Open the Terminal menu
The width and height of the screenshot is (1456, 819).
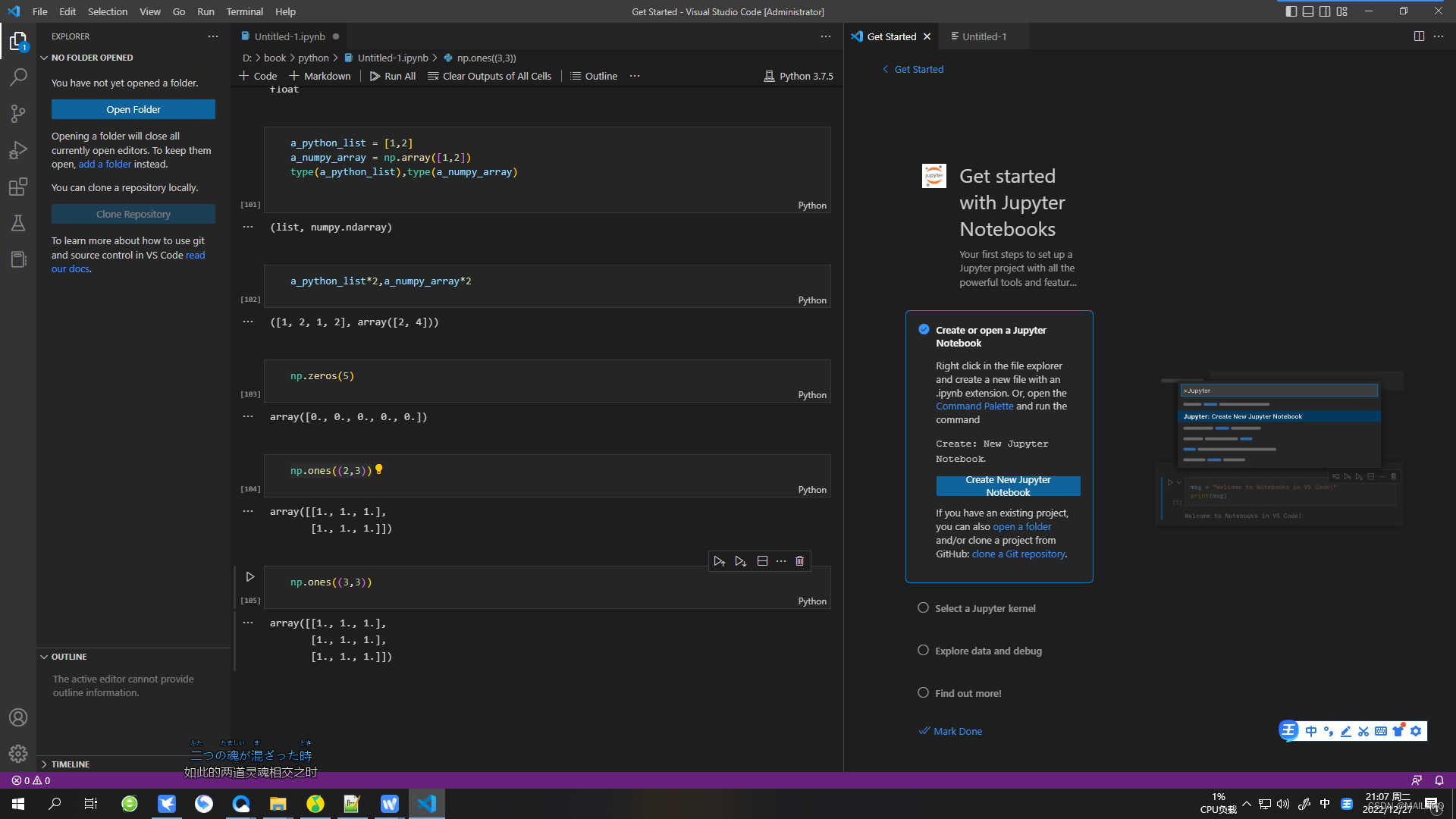pyautogui.click(x=244, y=11)
